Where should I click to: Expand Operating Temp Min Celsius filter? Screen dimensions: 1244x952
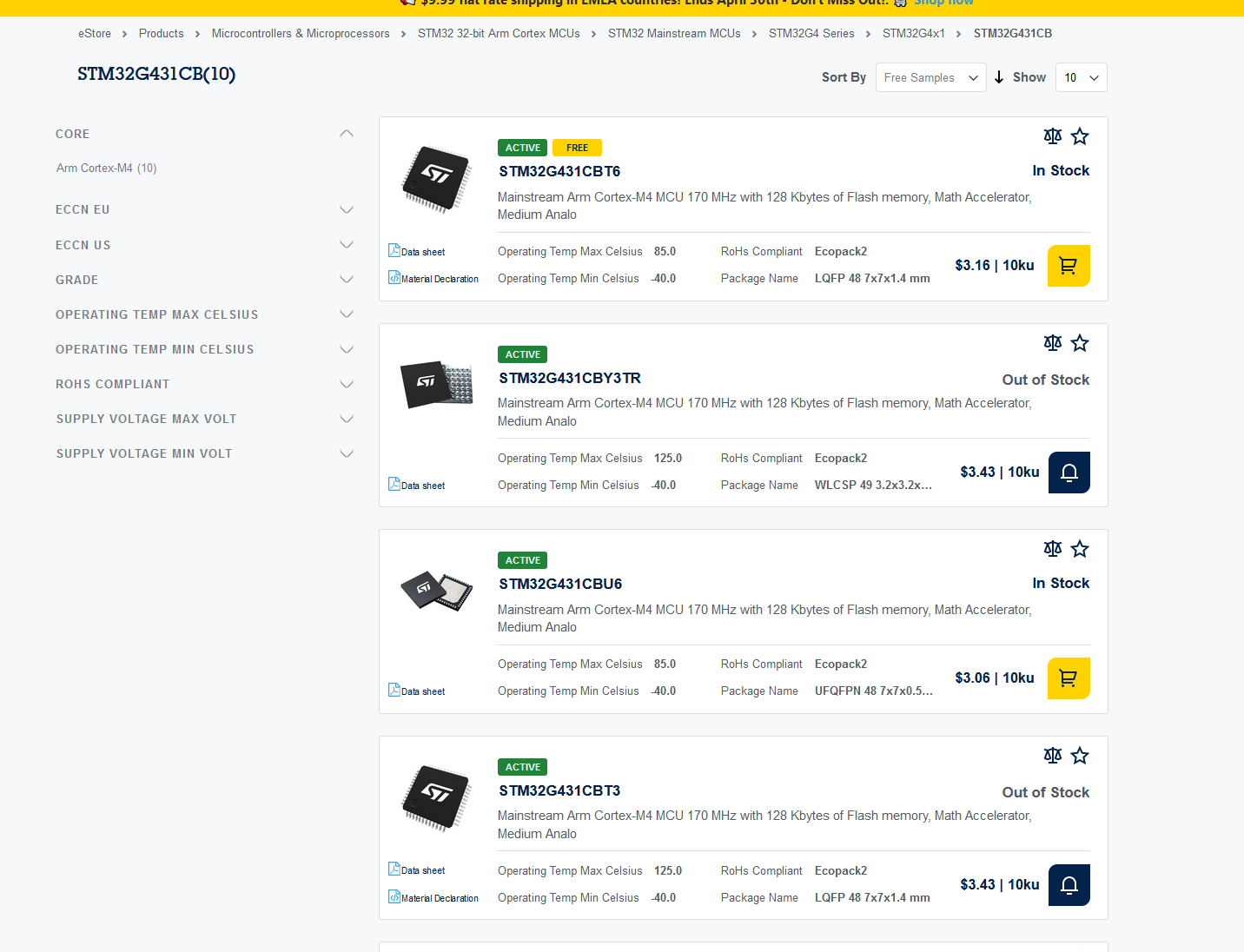point(347,349)
